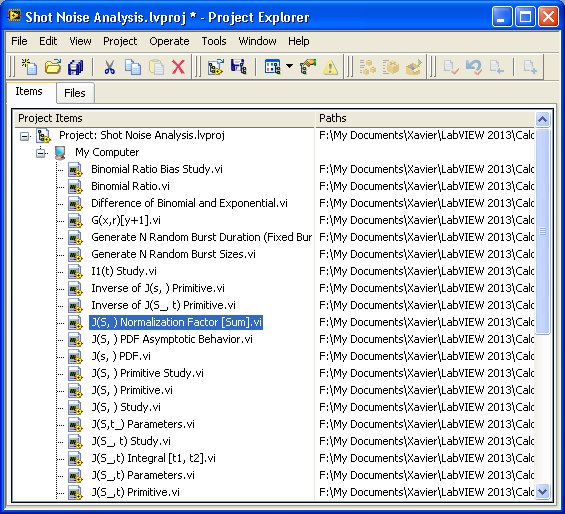Click the Resolve Conflicts warning icon
This screenshot has width=565, height=514.
point(330,67)
